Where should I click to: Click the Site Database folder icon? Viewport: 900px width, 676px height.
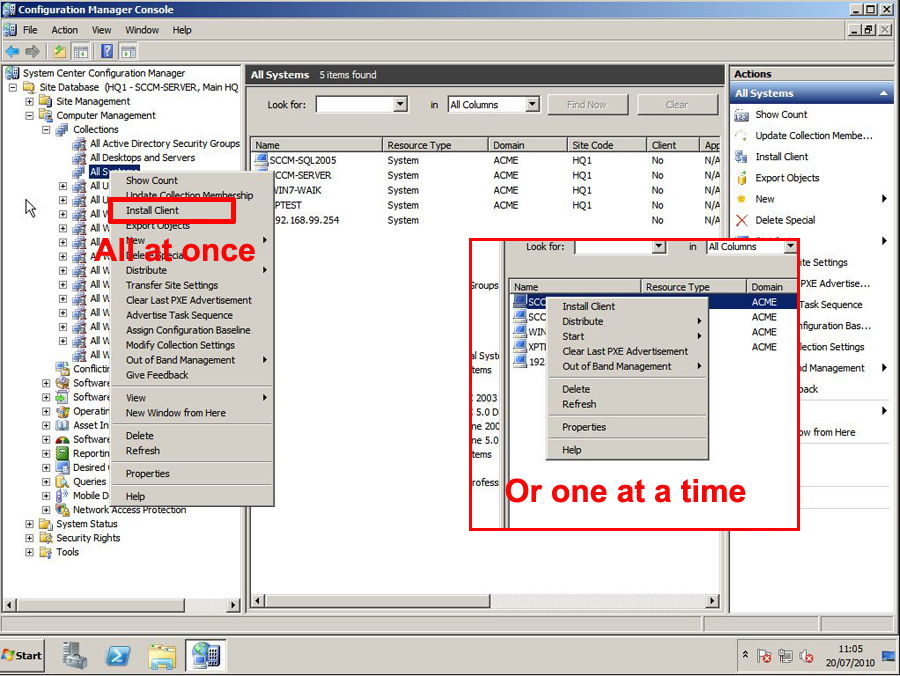click(x=29, y=87)
